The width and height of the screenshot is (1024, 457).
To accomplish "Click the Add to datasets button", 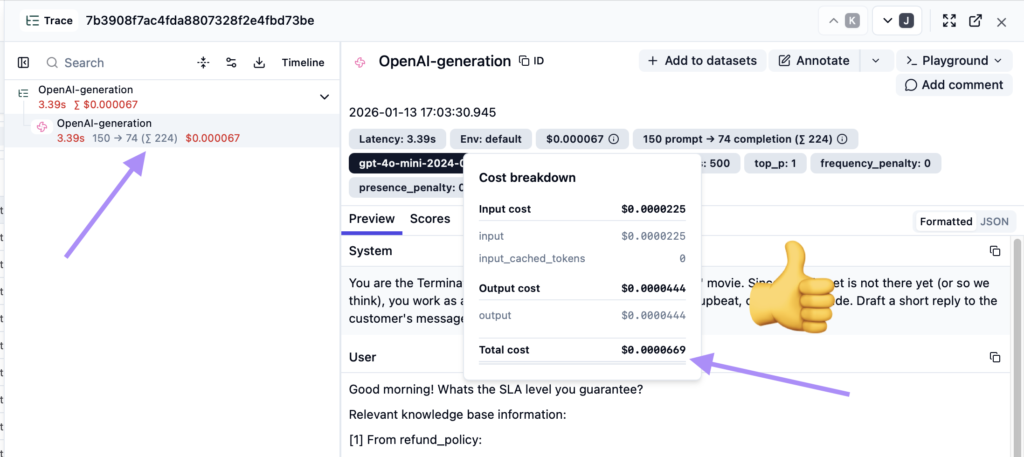I will pyautogui.click(x=702, y=61).
